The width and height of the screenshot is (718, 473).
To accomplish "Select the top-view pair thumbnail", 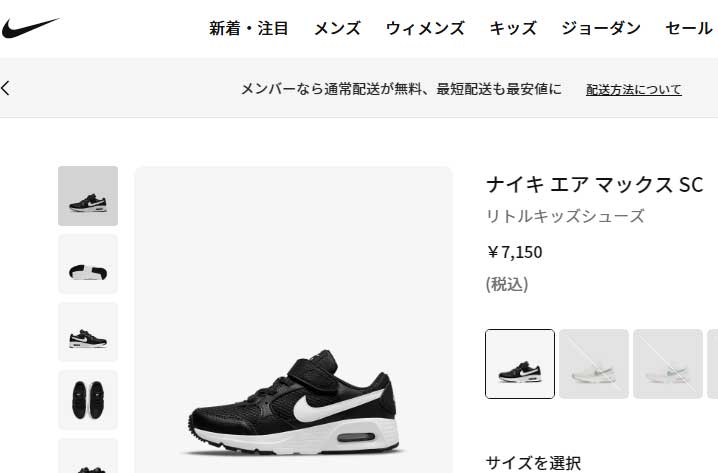I will (x=88, y=400).
